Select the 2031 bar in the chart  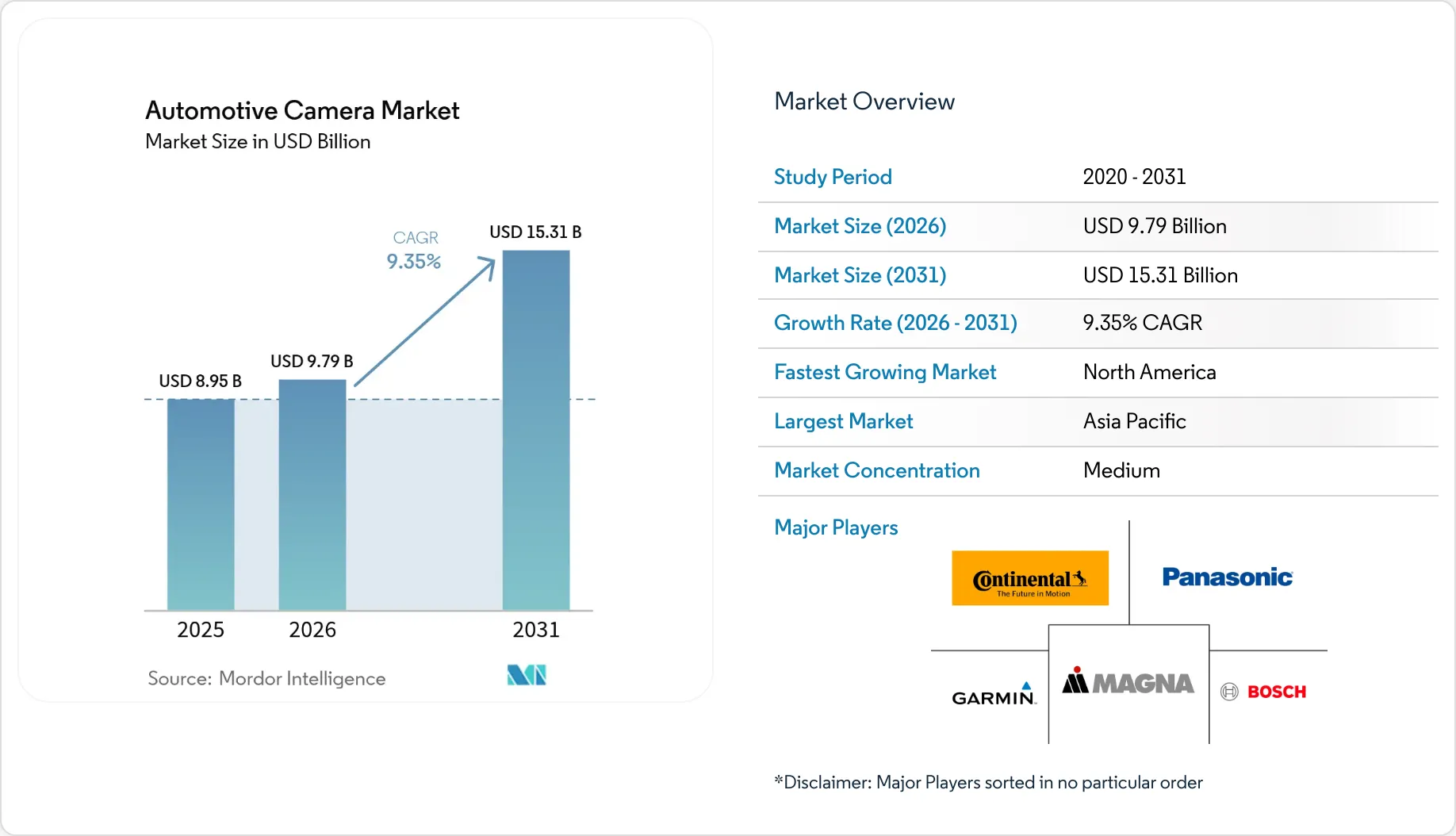(x=536, y=430)
